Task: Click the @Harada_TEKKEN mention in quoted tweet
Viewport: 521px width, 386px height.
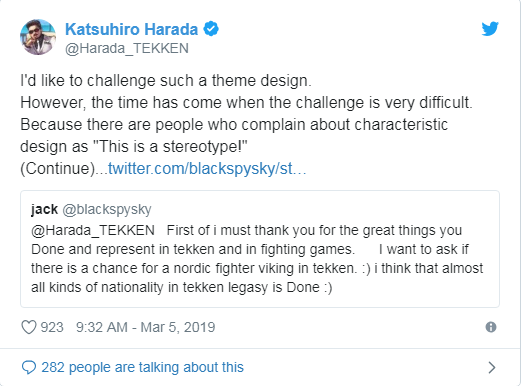Action: pyautogui.click(x=93, y=230)
